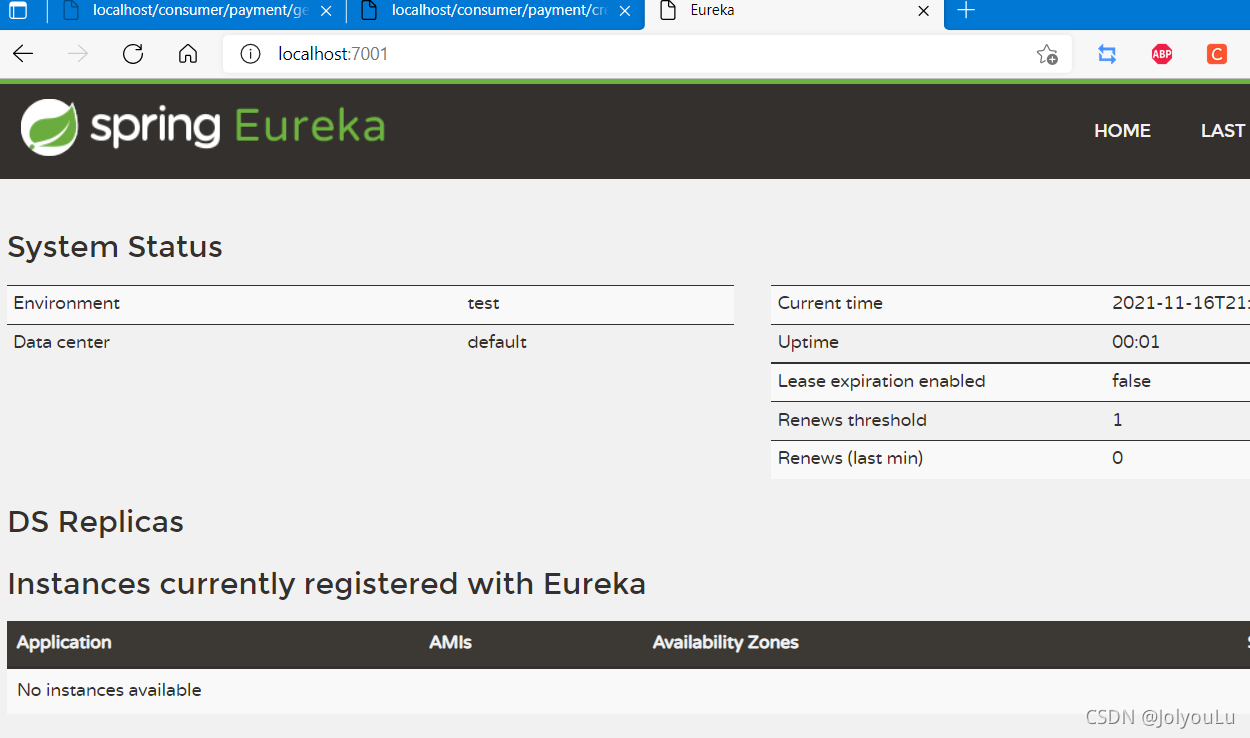Switch to the localhost/consumer/payment/cr tab
The image size is (1250, 738).
[497, 12]
